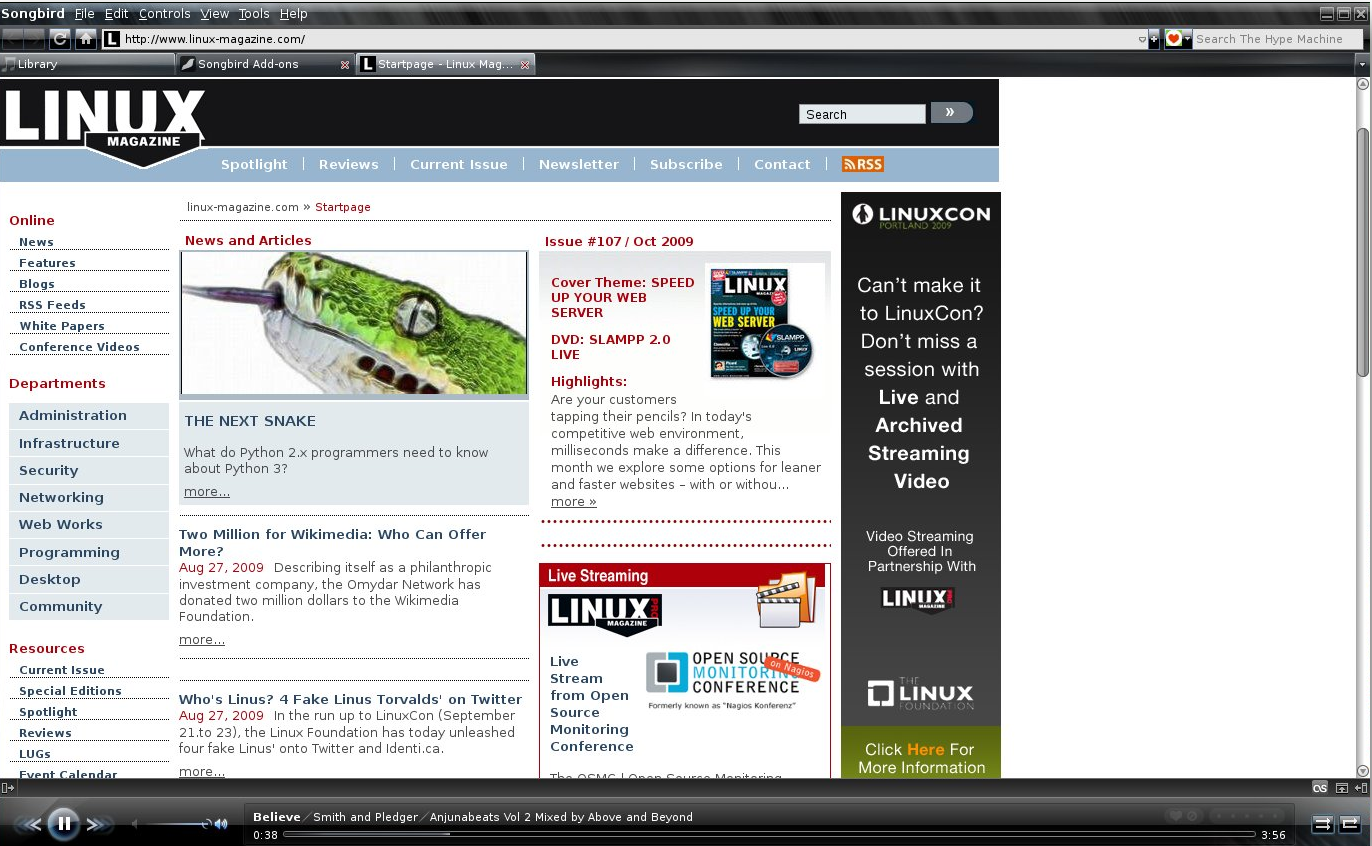Open the File menu
Image resolution: width=1372 pixels, height=846 pixels.
coord(85,14)
